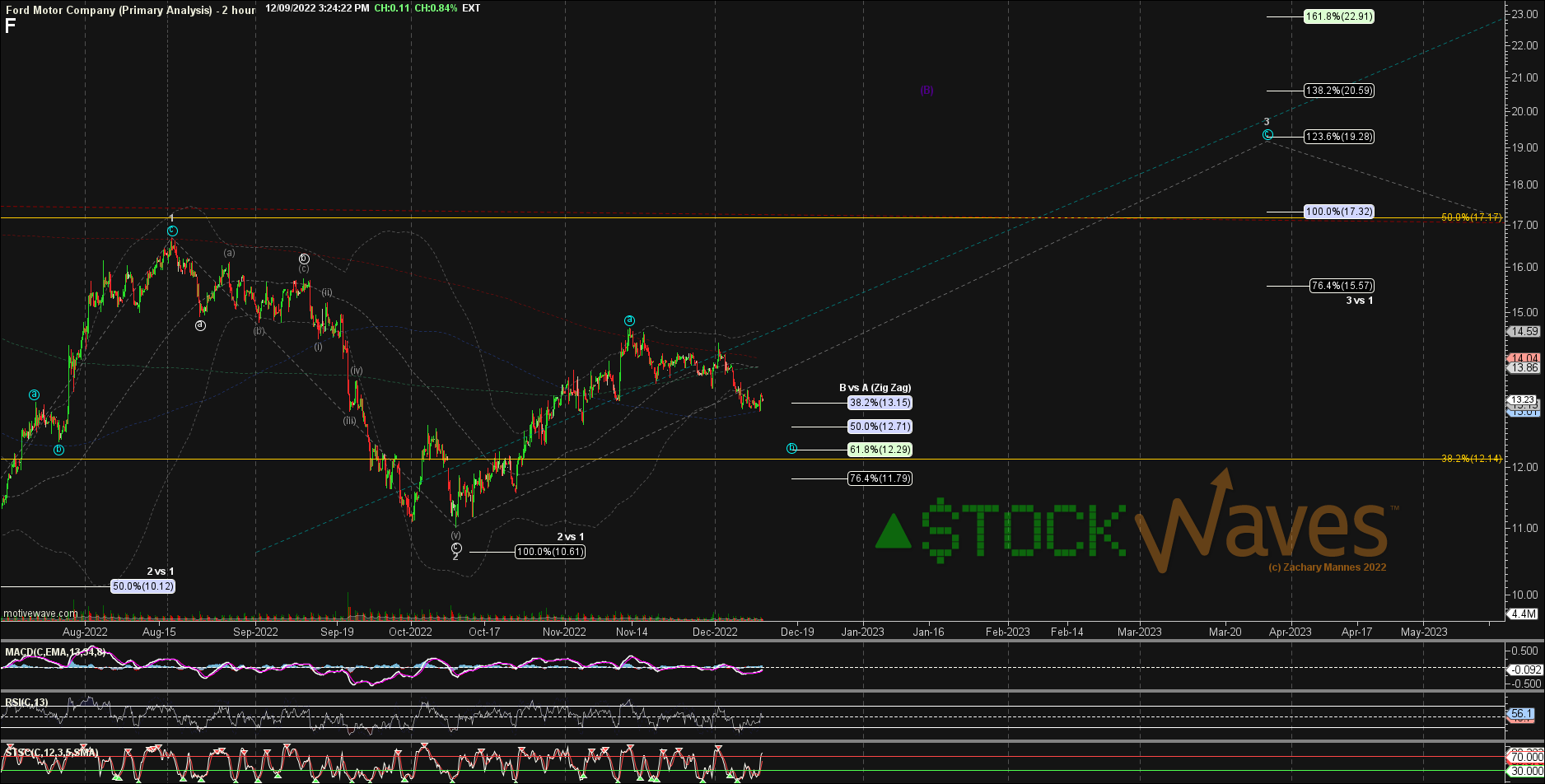Click the 12/09/2022 3:24:22 PM timestamp
The image size is (1545, 784).
point(317,8)
